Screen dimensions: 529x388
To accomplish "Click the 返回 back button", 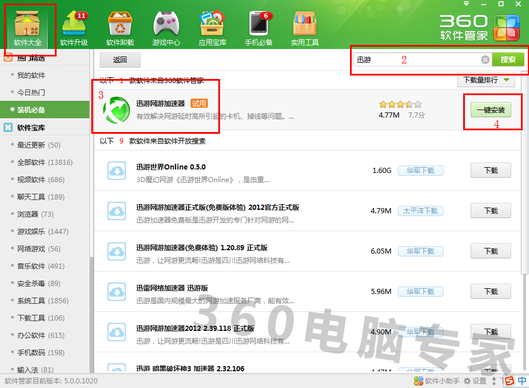I will pos(120,60).
